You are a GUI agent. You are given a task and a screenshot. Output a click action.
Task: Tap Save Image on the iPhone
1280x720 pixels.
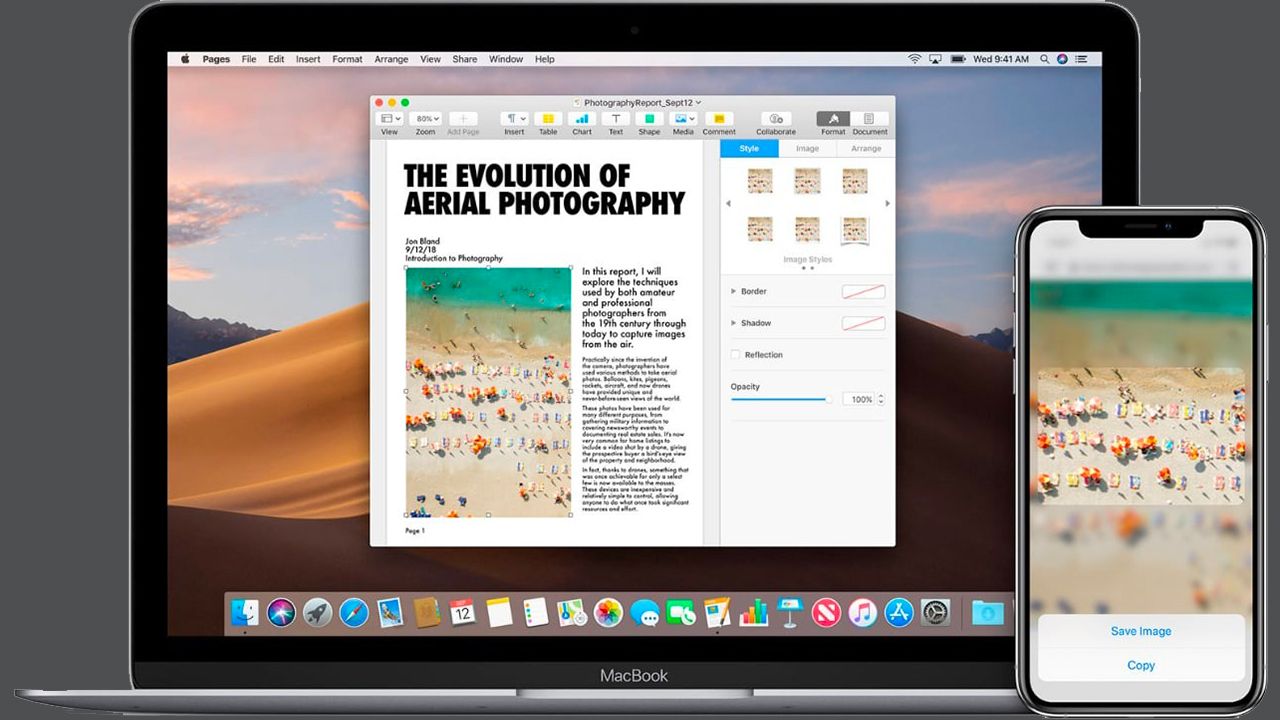(x=1141, y=631)
